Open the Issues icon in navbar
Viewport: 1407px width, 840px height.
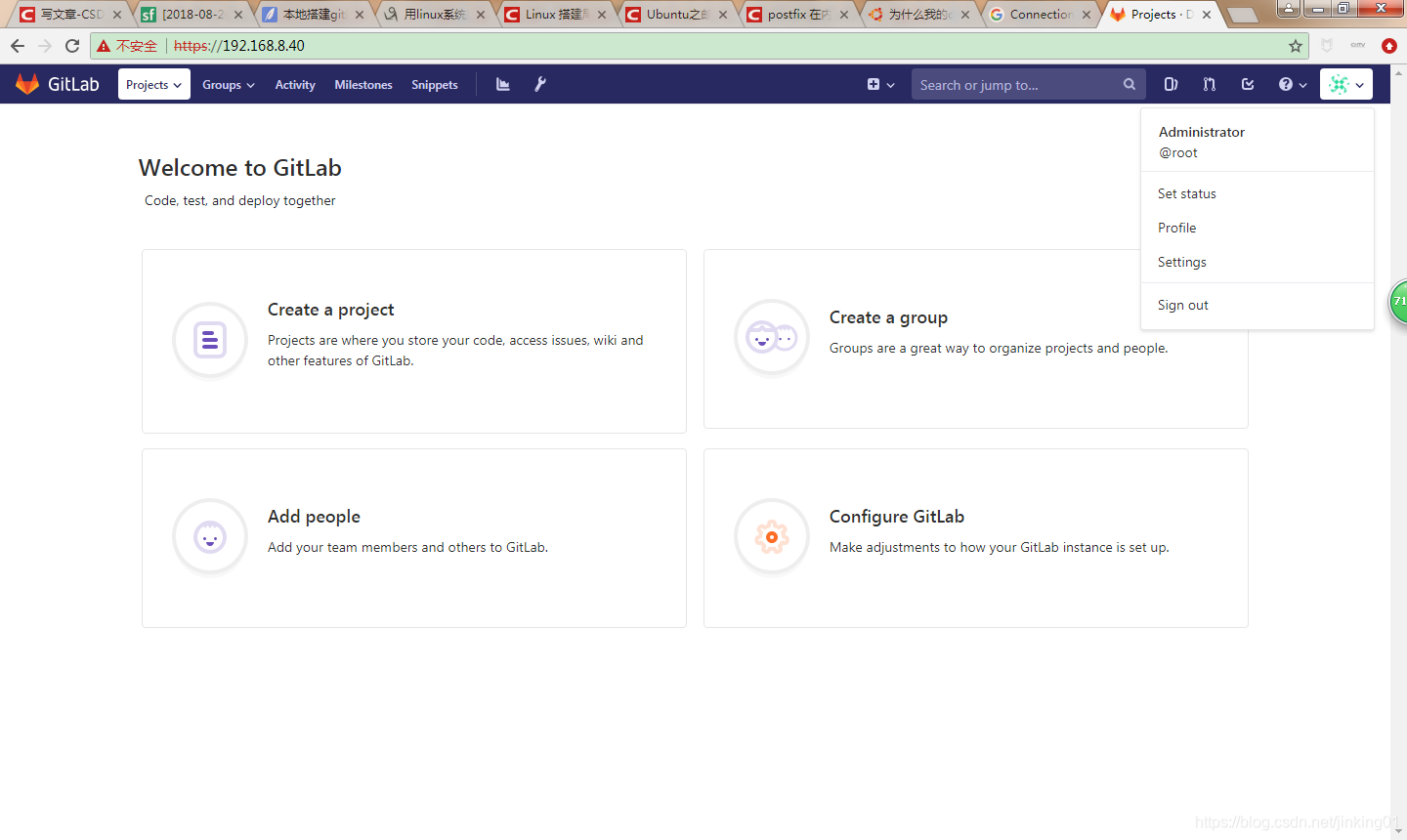point(1171,85)
